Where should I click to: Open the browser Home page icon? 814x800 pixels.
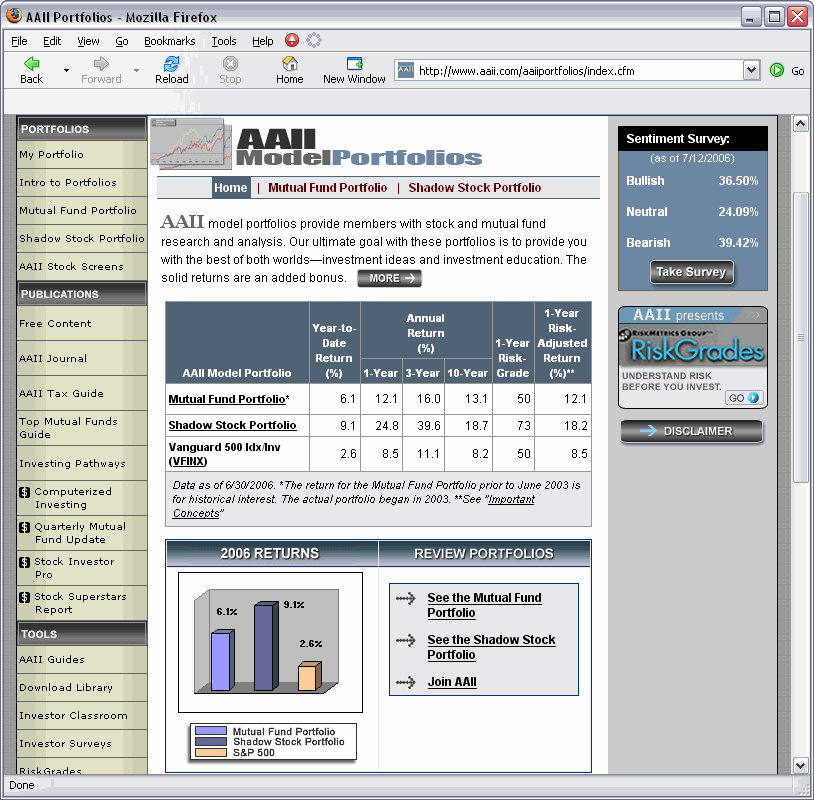289,64
